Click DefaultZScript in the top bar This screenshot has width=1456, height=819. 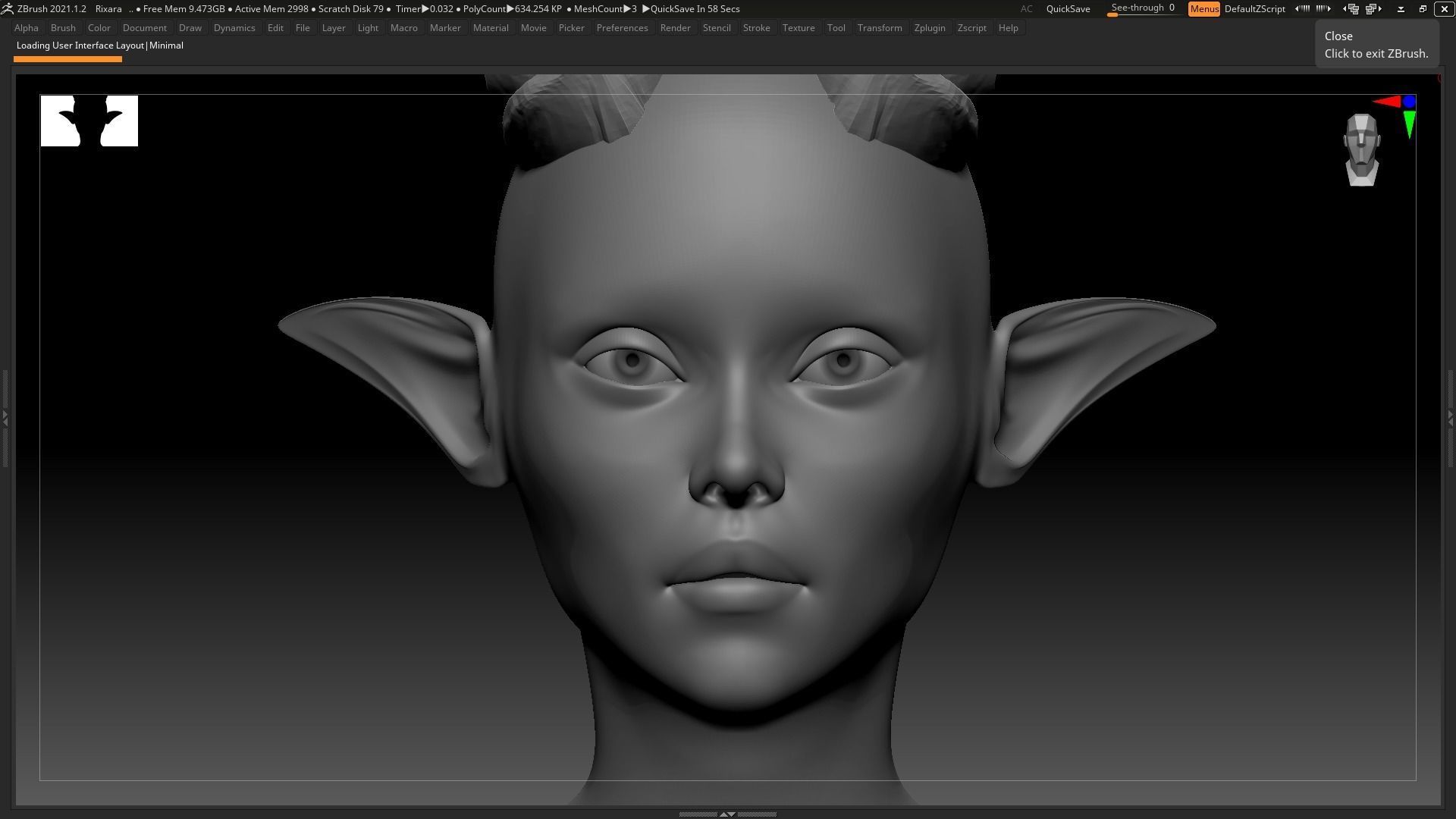coord(1255,8)
